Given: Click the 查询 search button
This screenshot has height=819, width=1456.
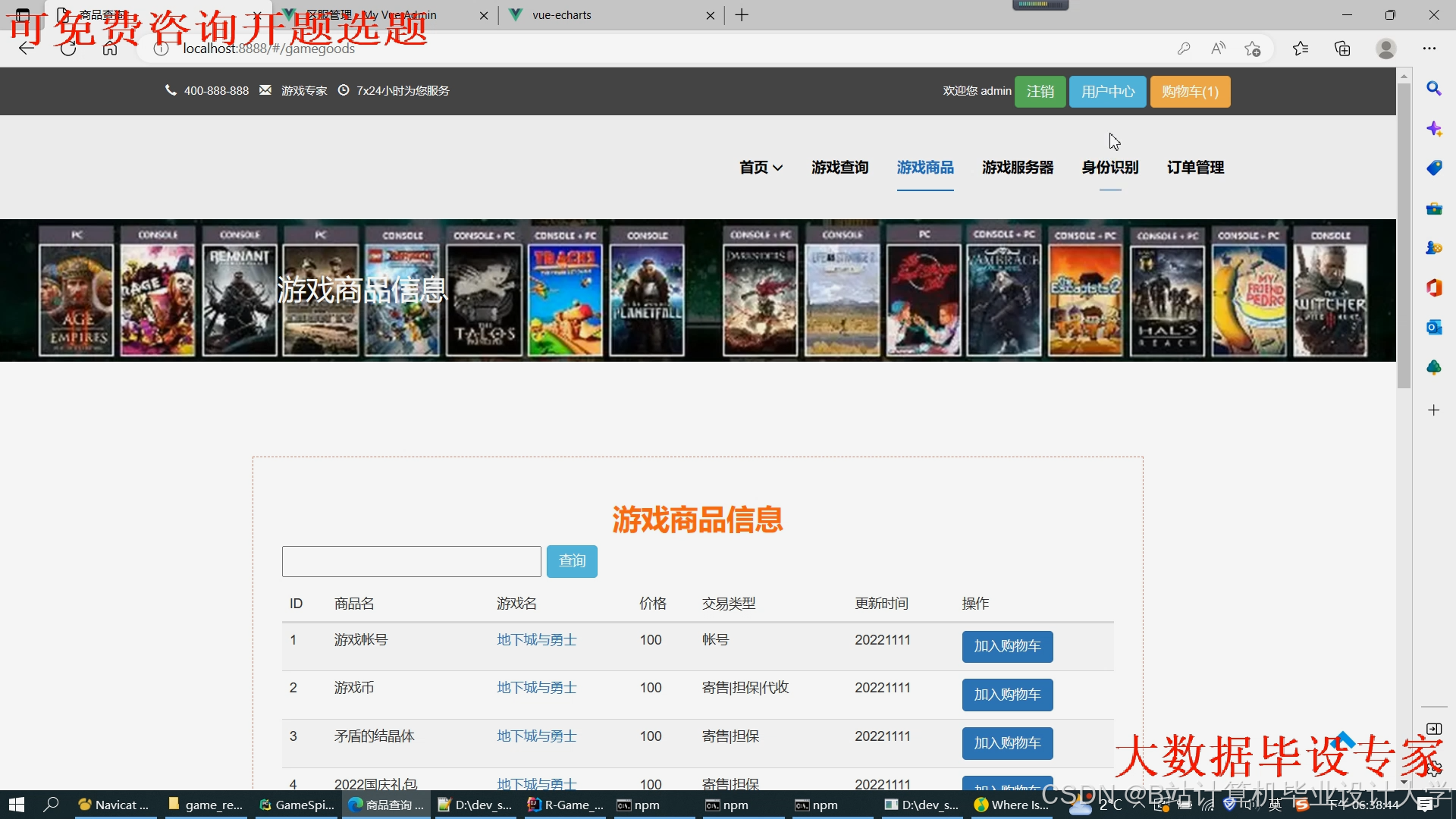Looking at the screenshot, I should 572,561.
